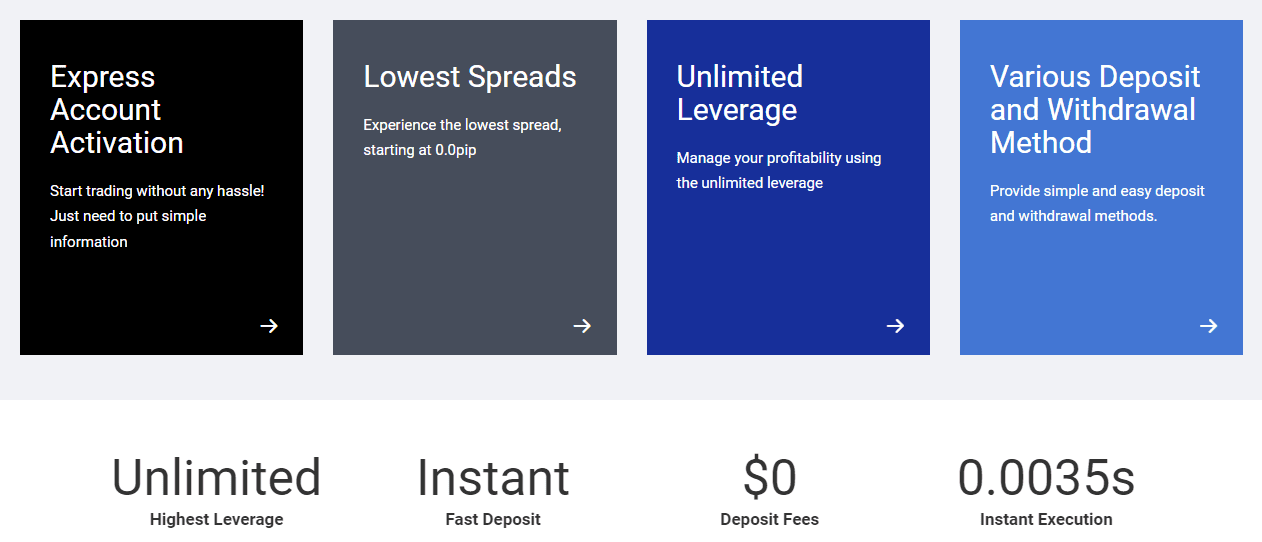Click arrow on Various Deposit and Withdrawal card
This screenshot has height=542, width=1262.
1208,326
